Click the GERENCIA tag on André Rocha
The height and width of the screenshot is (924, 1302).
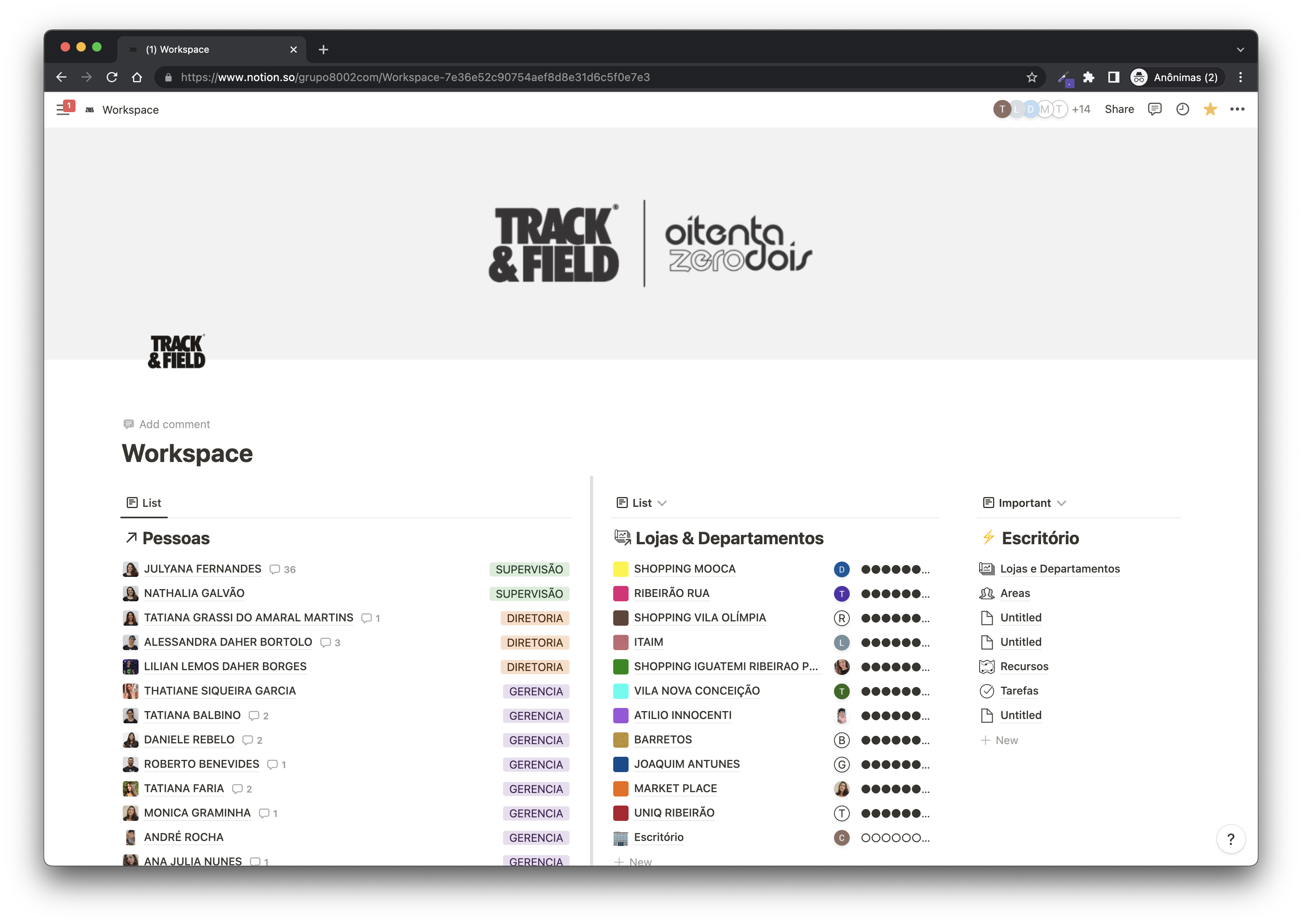(x=536, y=837)
